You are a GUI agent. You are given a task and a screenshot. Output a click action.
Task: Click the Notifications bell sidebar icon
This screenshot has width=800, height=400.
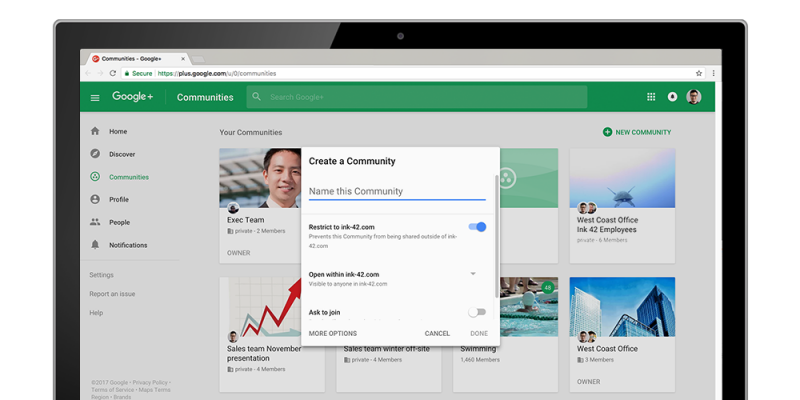pos(95,245)
